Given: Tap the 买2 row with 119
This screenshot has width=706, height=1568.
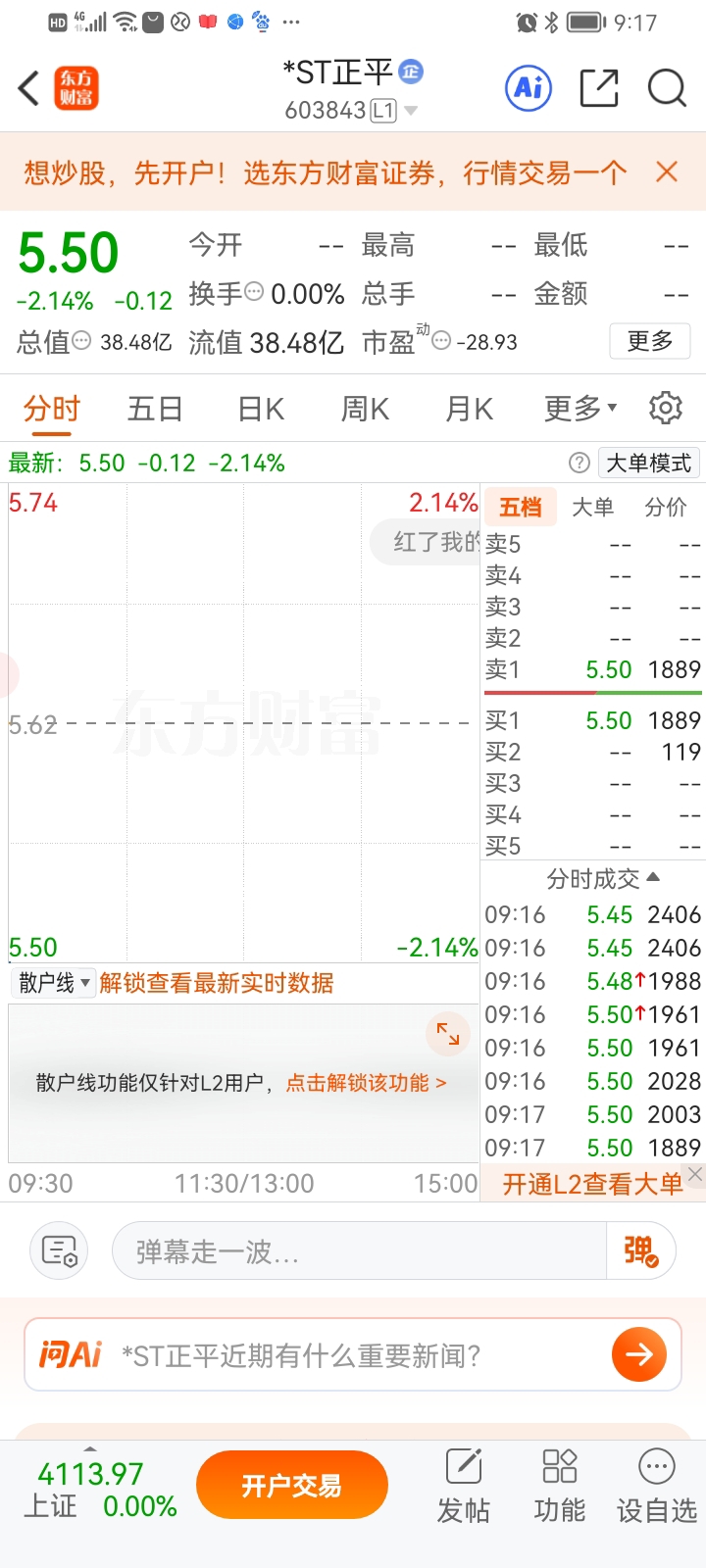Looking at the screenshot, I should [x=593, y=752].
